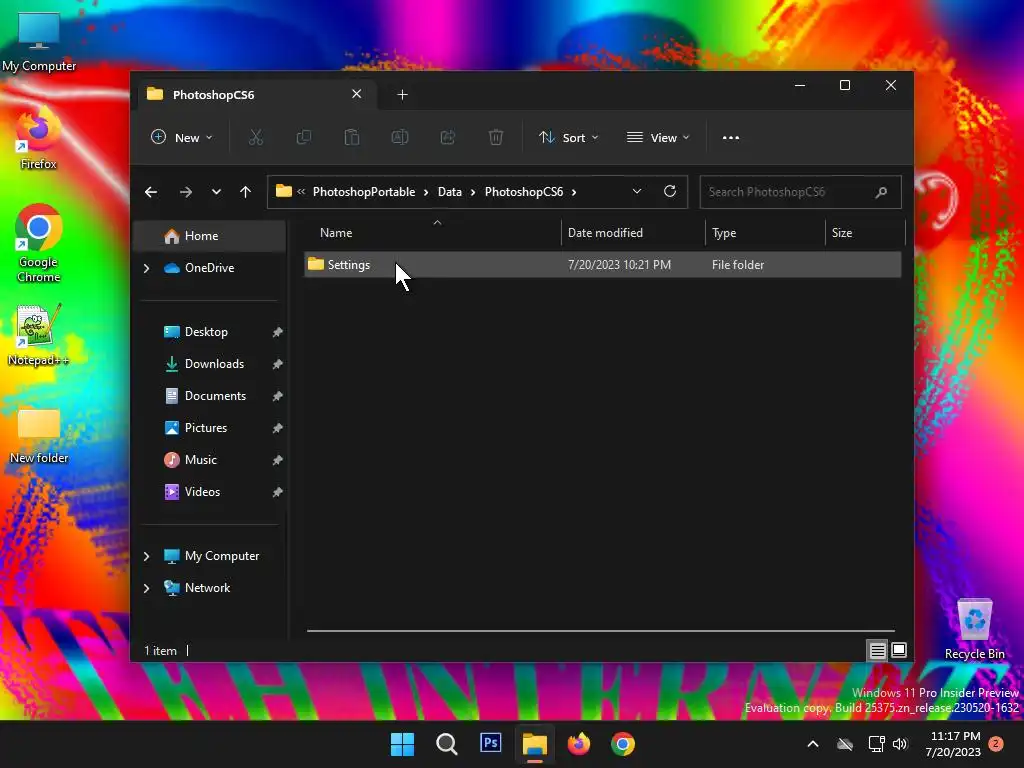Click File Explorer taskbar icon
Viewport: 1024px width, 768px height.
[534, 744]
